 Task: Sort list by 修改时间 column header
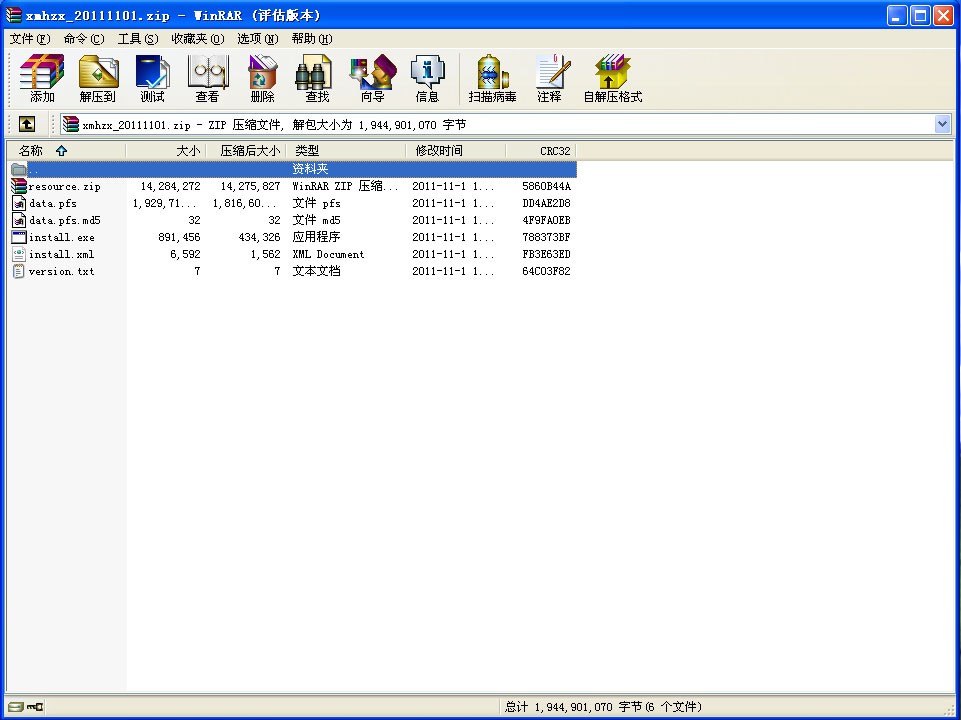click(x=439, y=151)
